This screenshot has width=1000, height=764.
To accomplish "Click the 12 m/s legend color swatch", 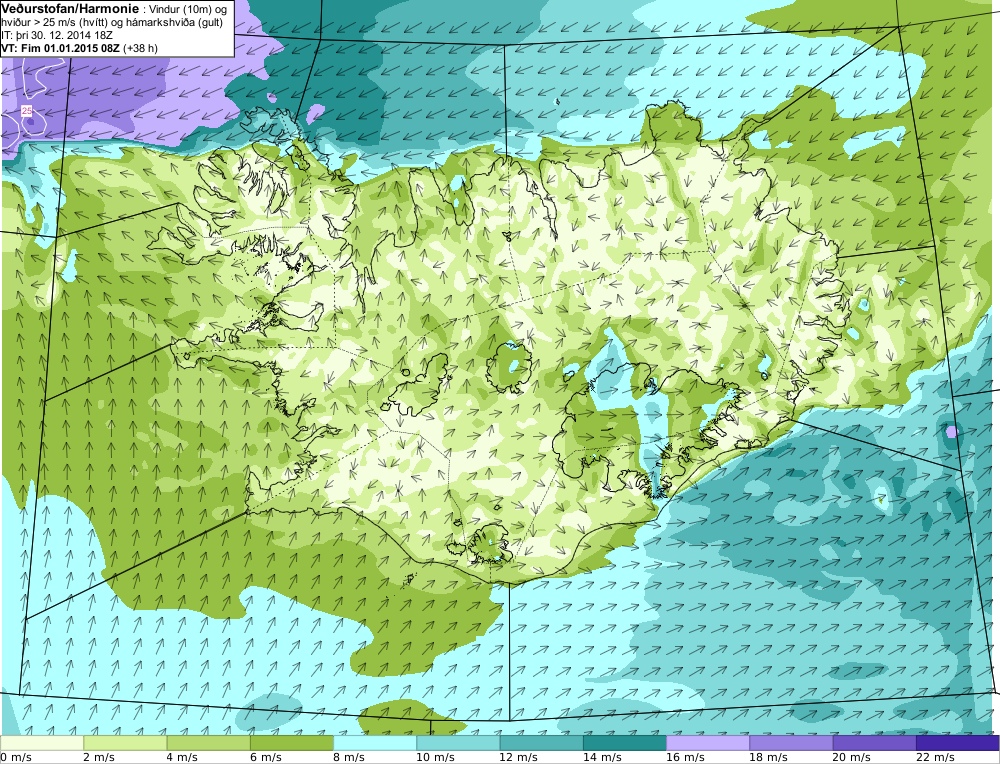I will [541, 743].
